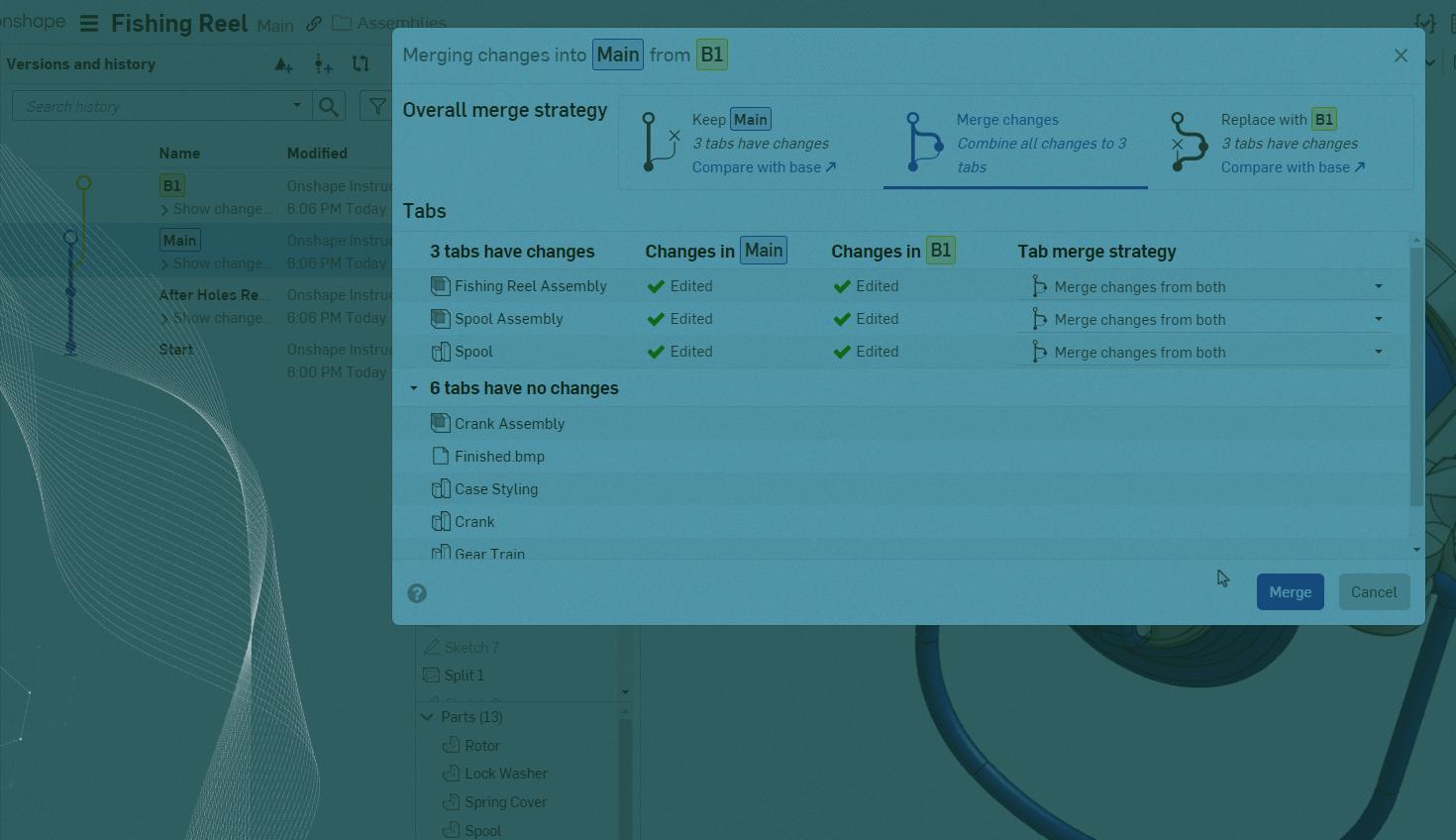Screen dimensions: 1456x840
Task: Click Compare with base link under Replace with B1
Action: [1292, 167]
